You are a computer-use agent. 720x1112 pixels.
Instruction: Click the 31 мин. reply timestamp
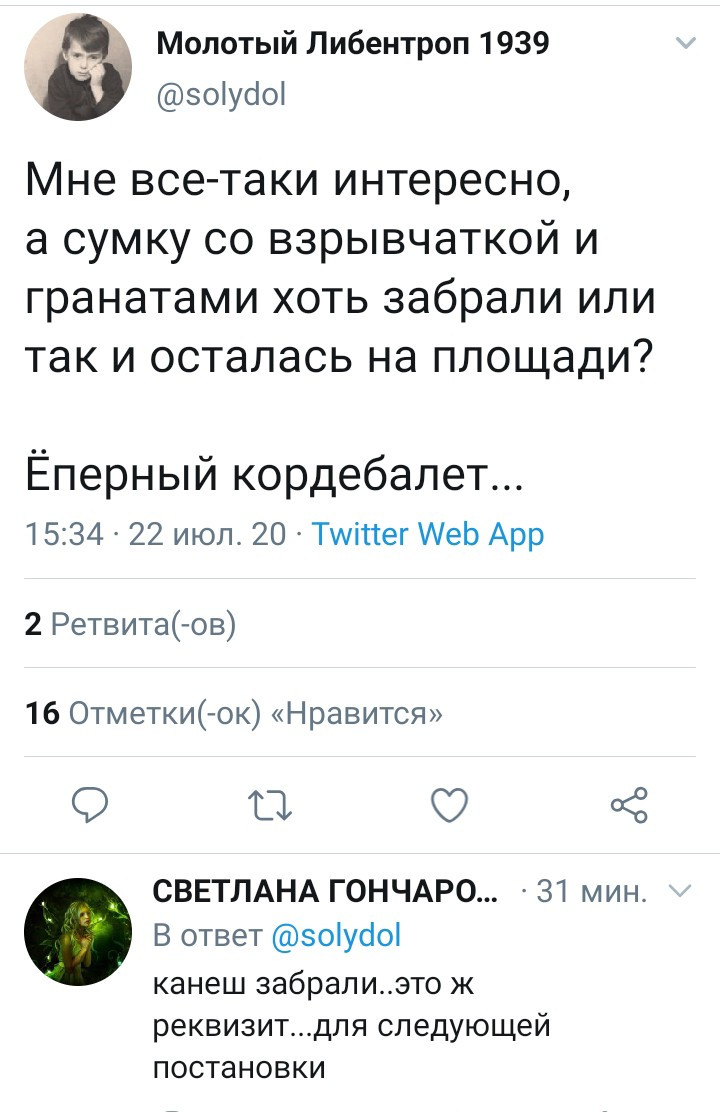[x=594, y=891]
